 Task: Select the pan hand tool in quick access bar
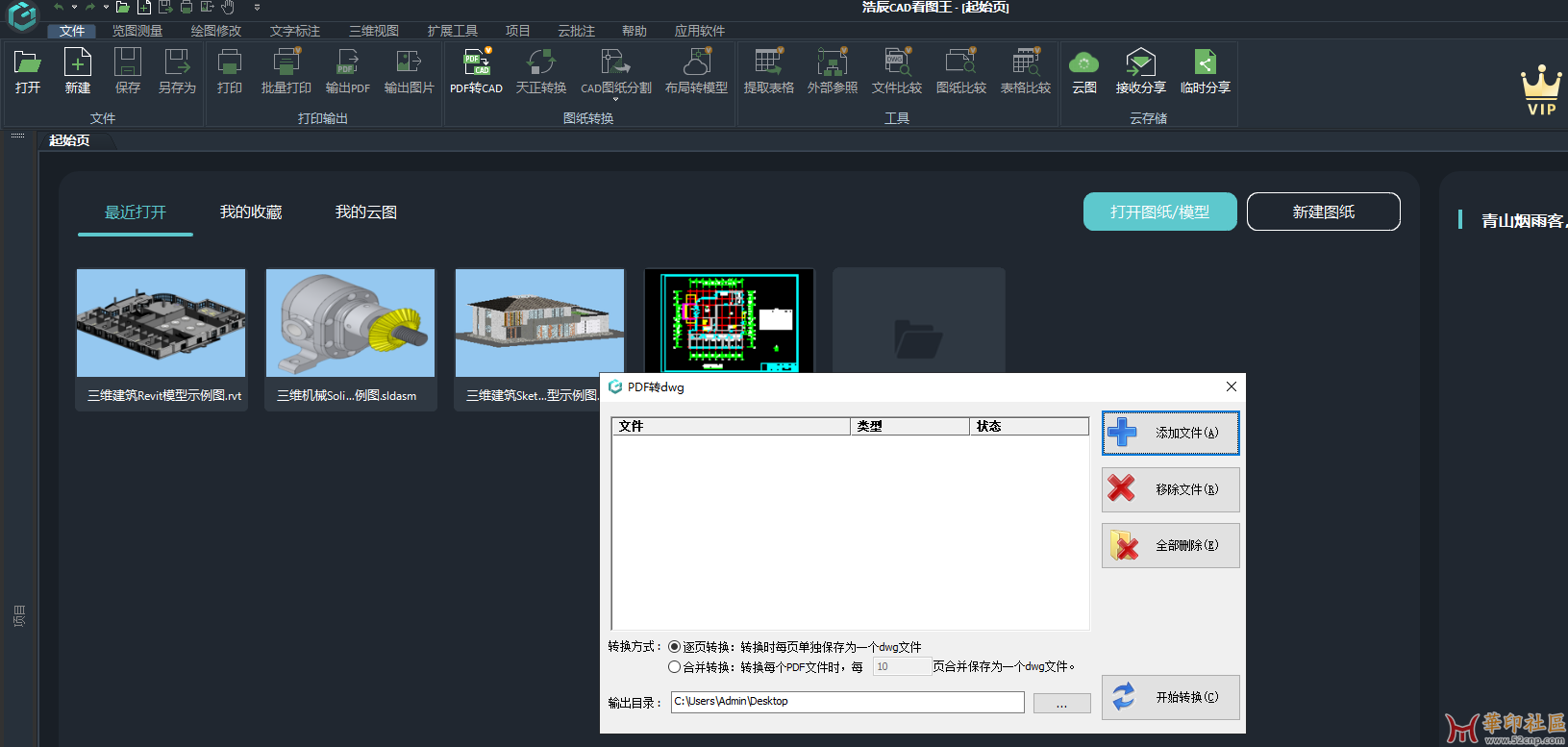click(229, 7)
